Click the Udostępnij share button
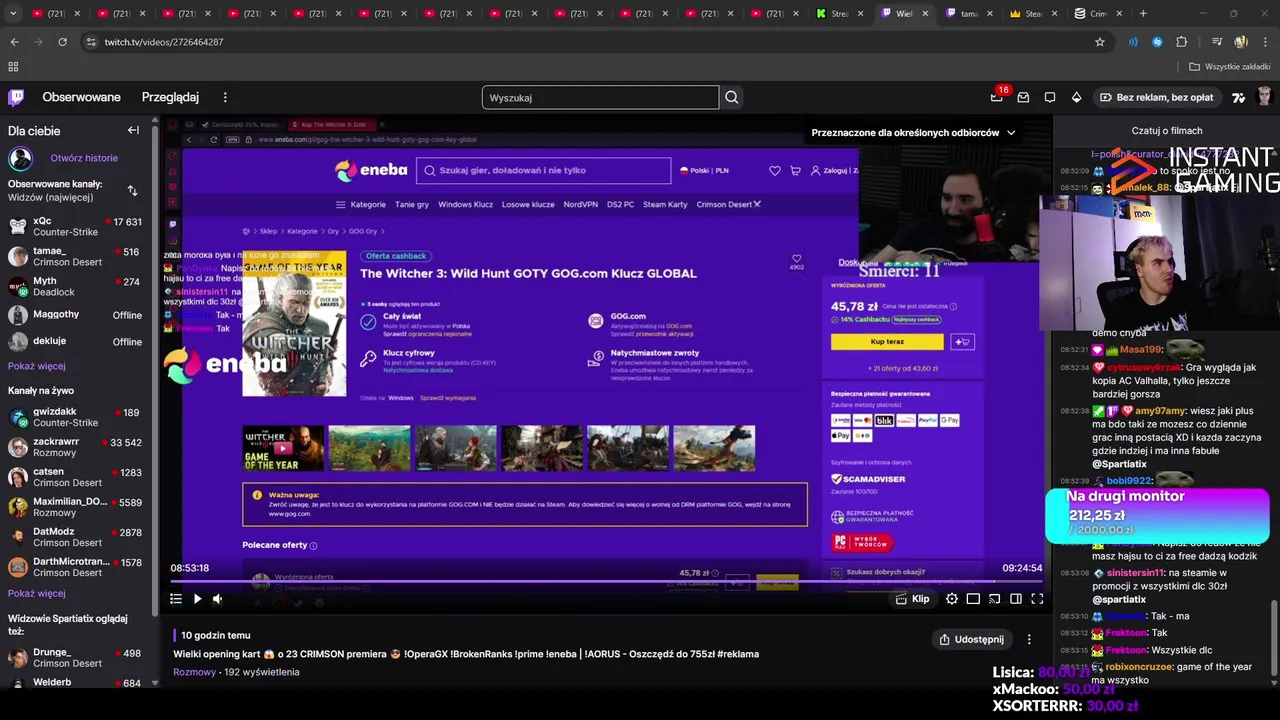The height and width of the screenshot is (720, 1280). 971,639
